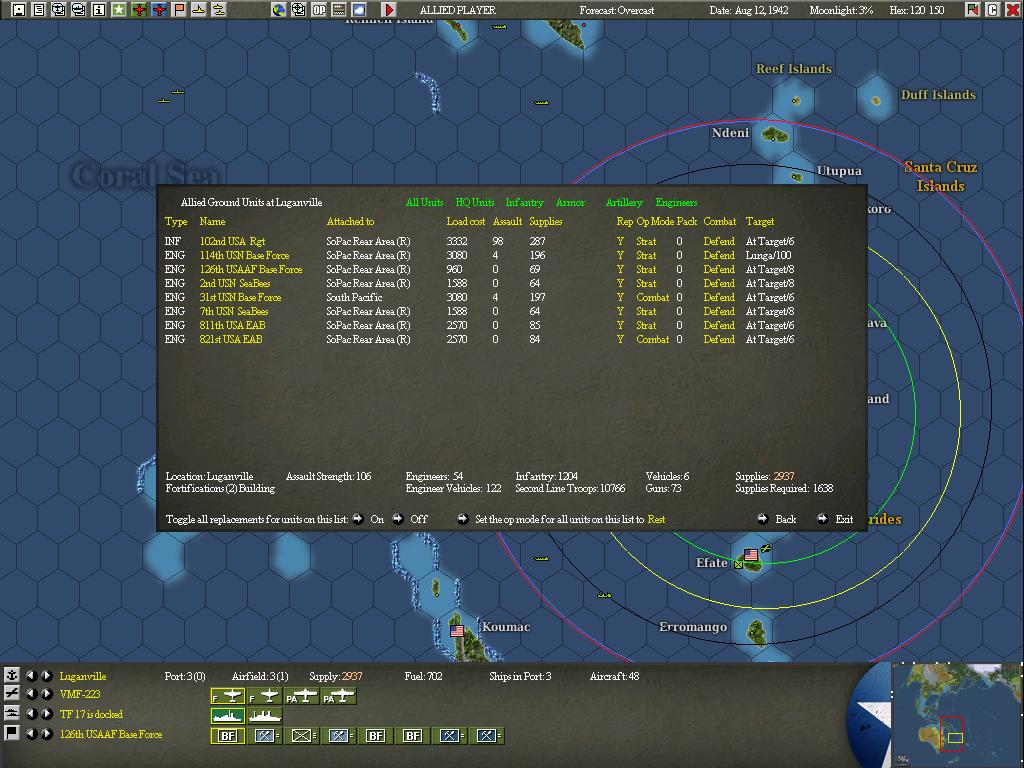This screenshot has width=1024, height=768.
Task: Select the first BF ground unit icon
Action: click(228, 735)
